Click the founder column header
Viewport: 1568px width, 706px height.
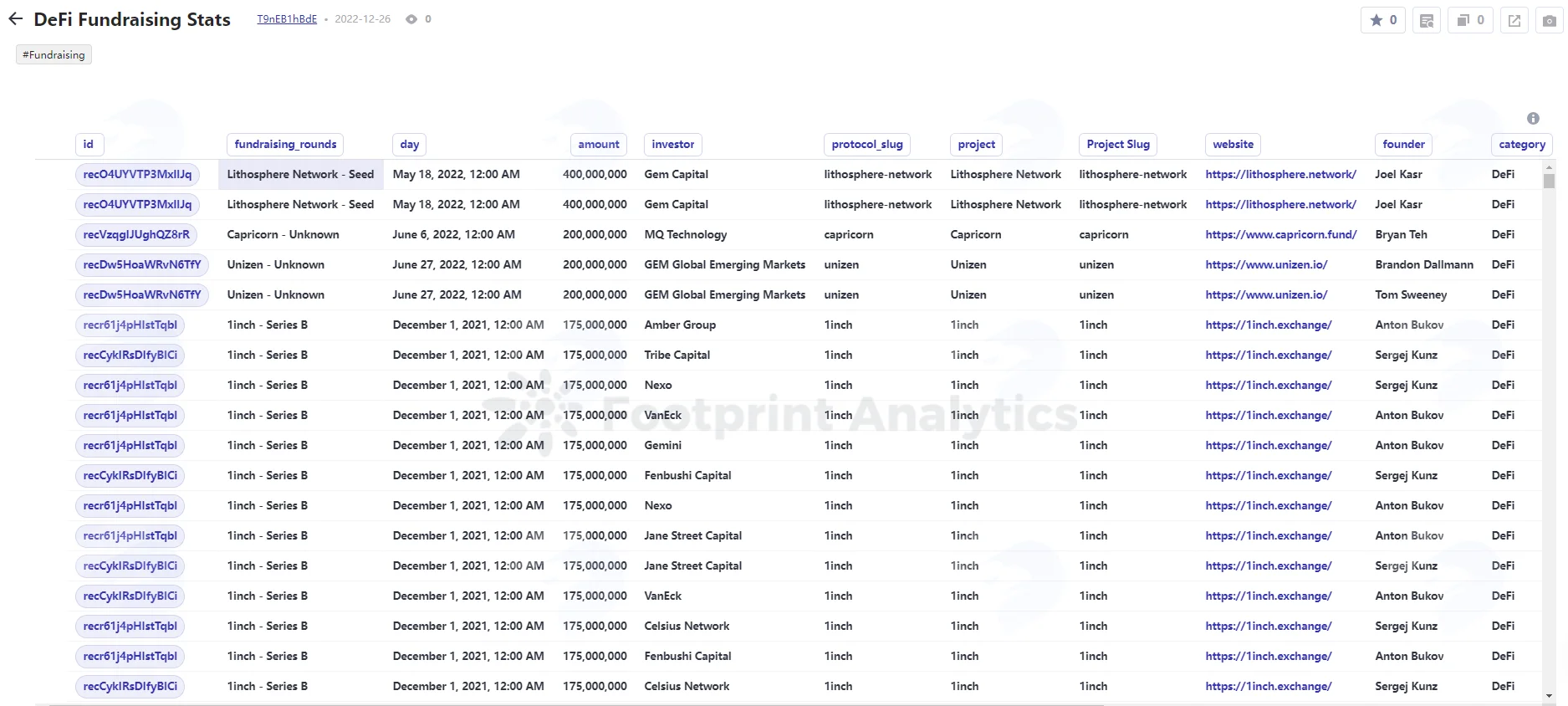click(1403, 145)
